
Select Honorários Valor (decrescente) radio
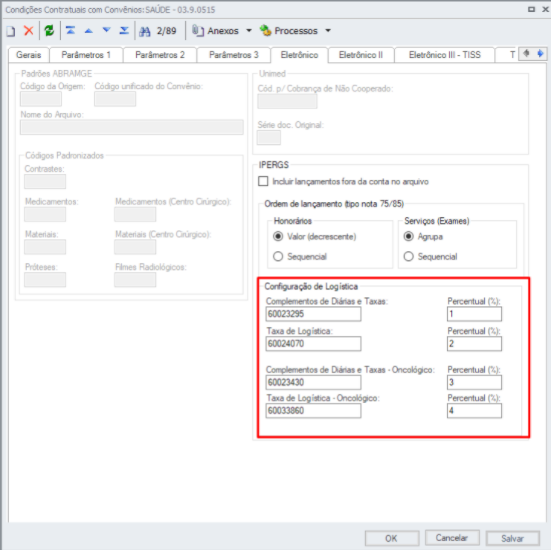(x=278, y=236)
